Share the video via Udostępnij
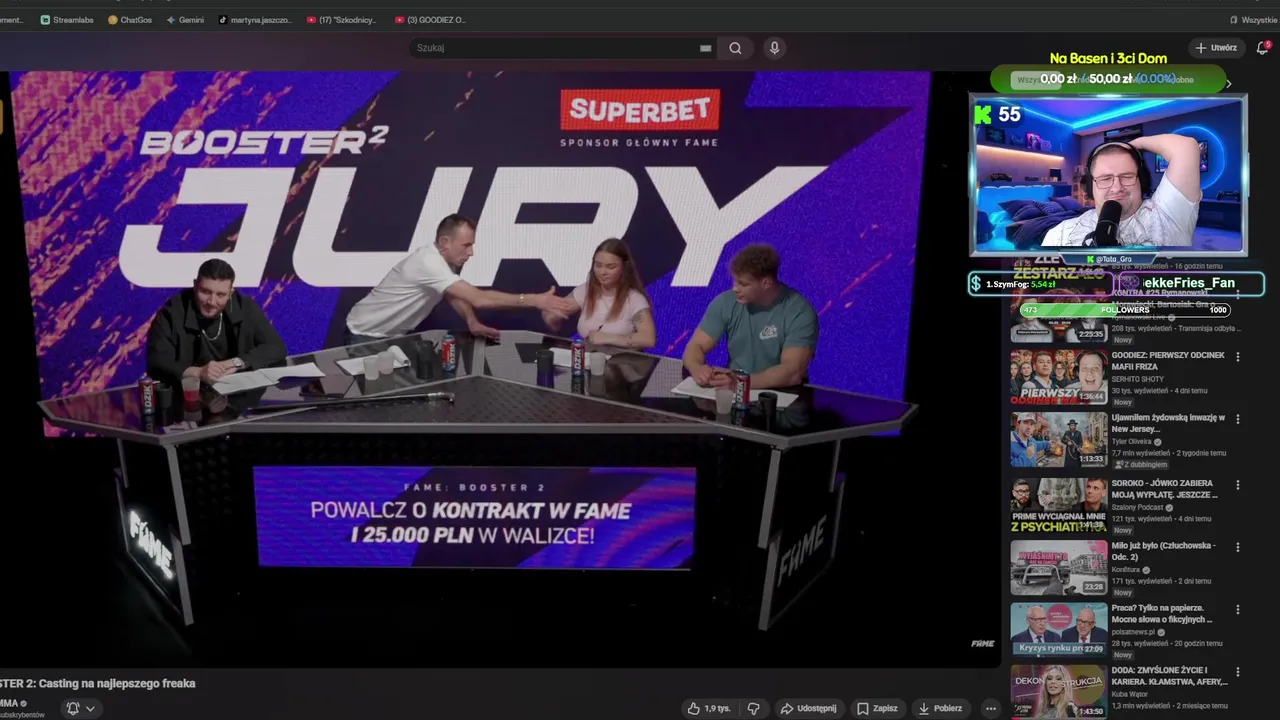Image resolution: width=1280 pixels, height=720 pixels. coord(808,708)
